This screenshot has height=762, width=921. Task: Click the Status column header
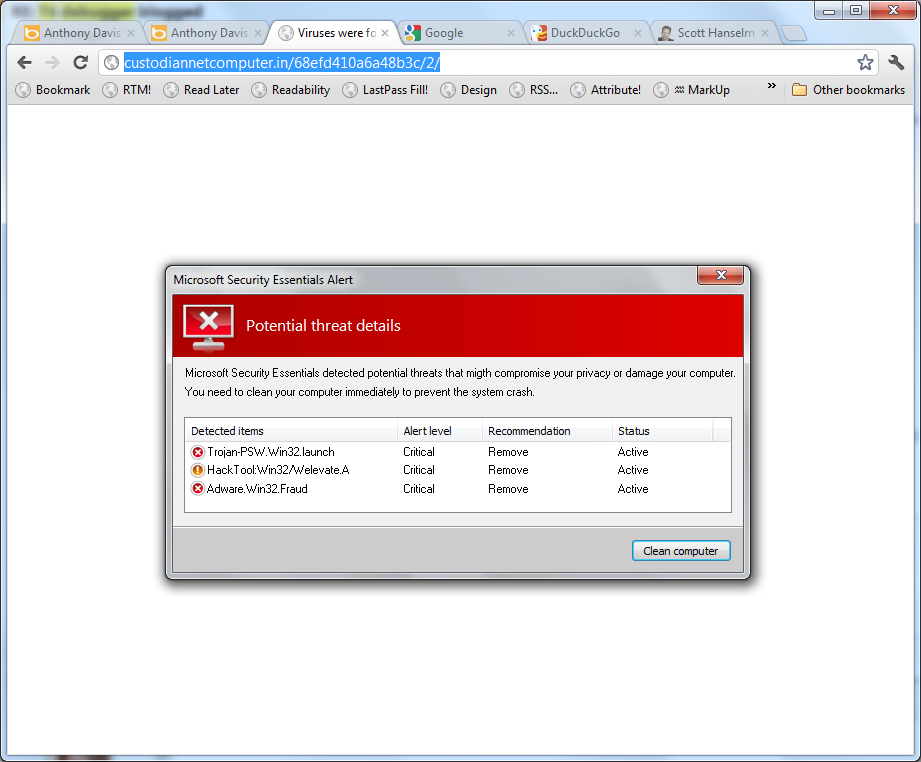pos(663,431)
